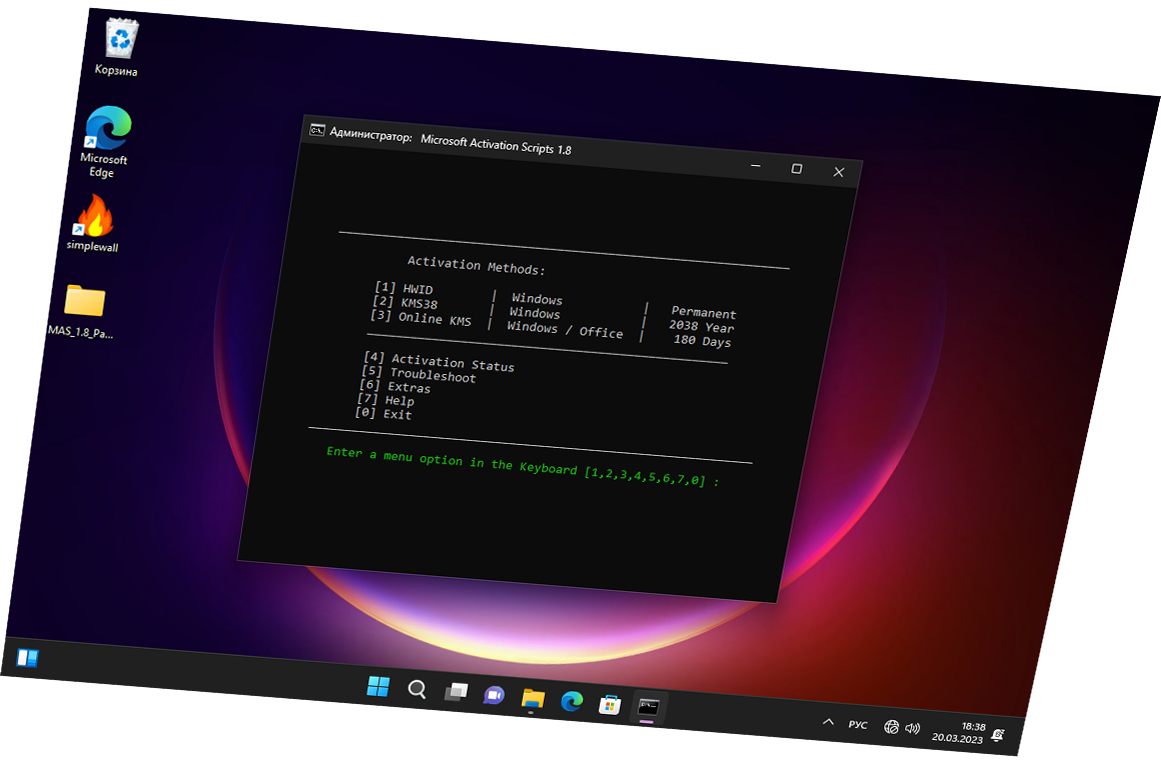The image size is (1161, 768).
Task: Maximize the Microsoft Activation Scripts window
Action: [797, 169]
